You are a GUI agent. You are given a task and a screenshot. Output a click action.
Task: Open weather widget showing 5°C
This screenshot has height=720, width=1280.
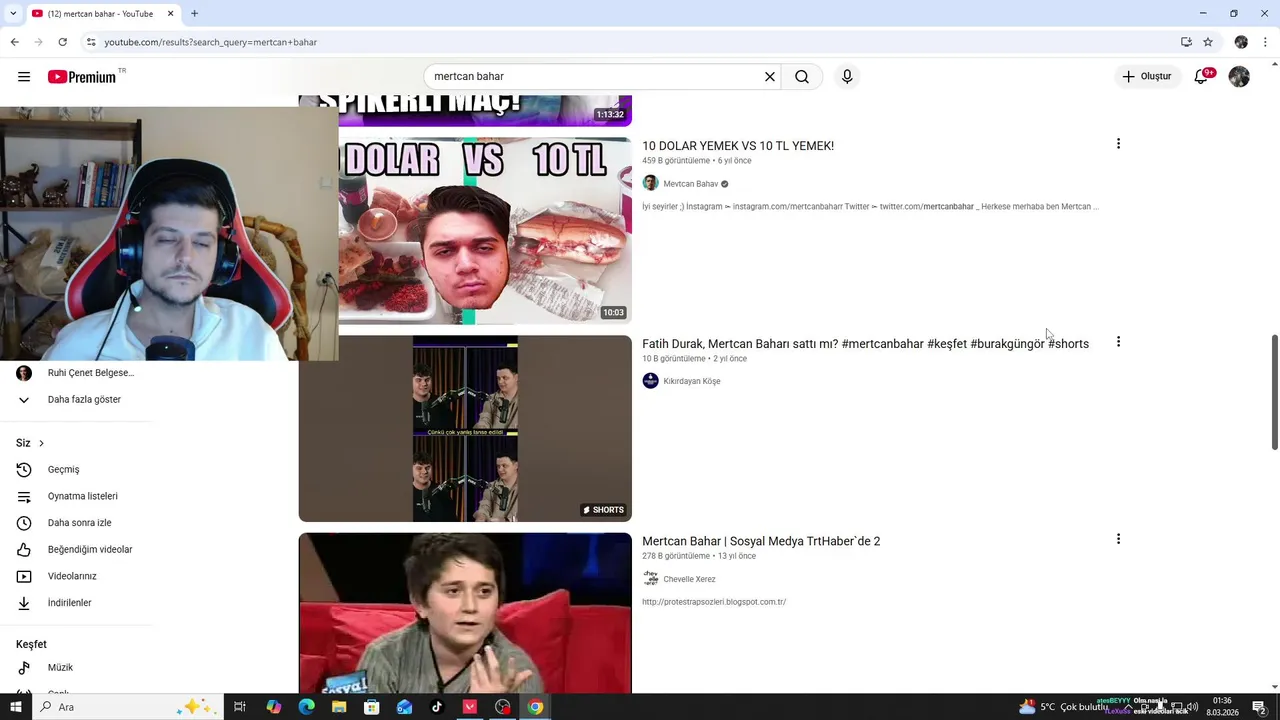1063,707
